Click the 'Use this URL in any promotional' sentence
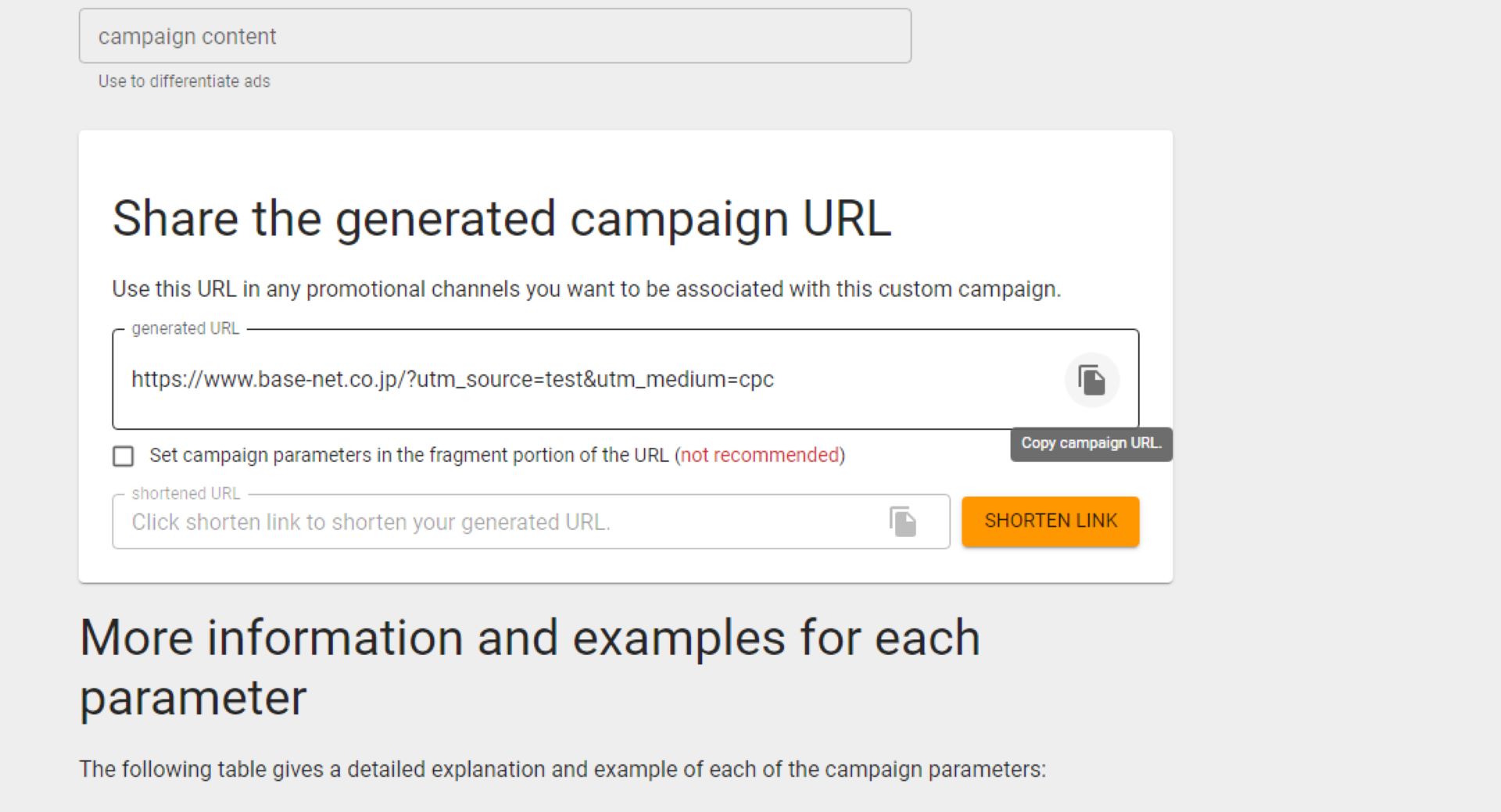 coord(586,289)
